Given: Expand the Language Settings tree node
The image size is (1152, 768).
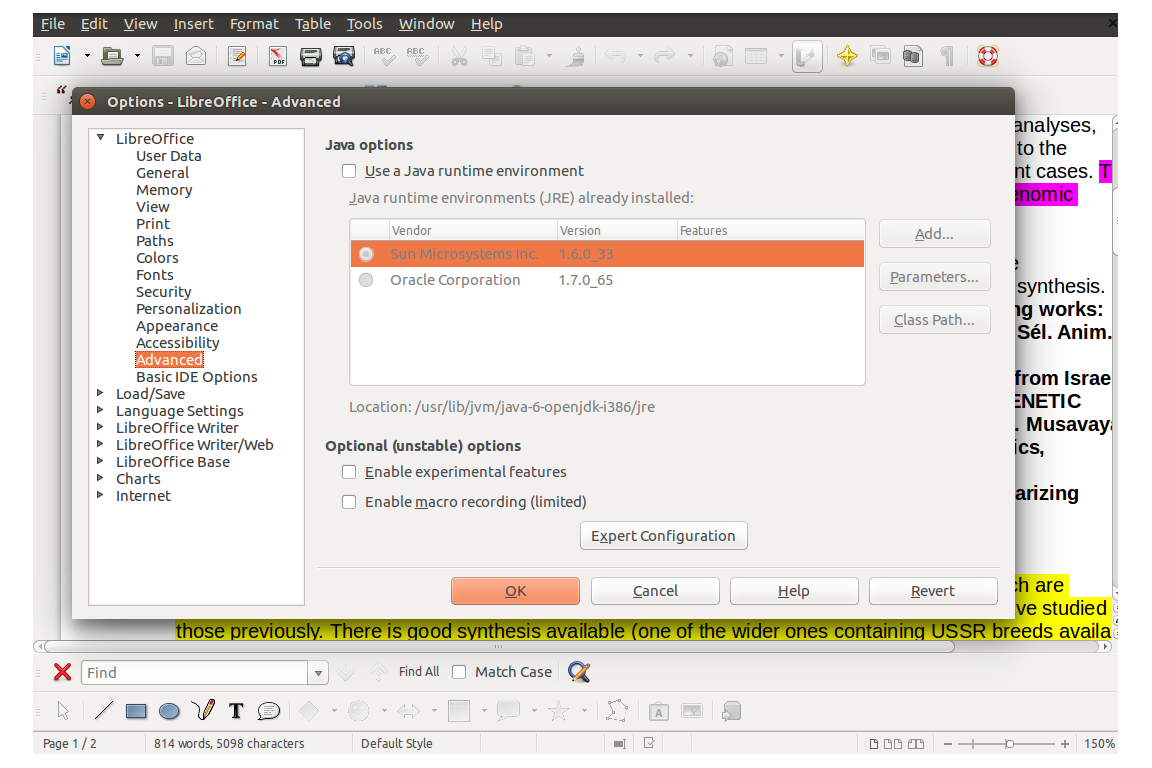Looking at the screenshot, I should click(x=101, y=410).
